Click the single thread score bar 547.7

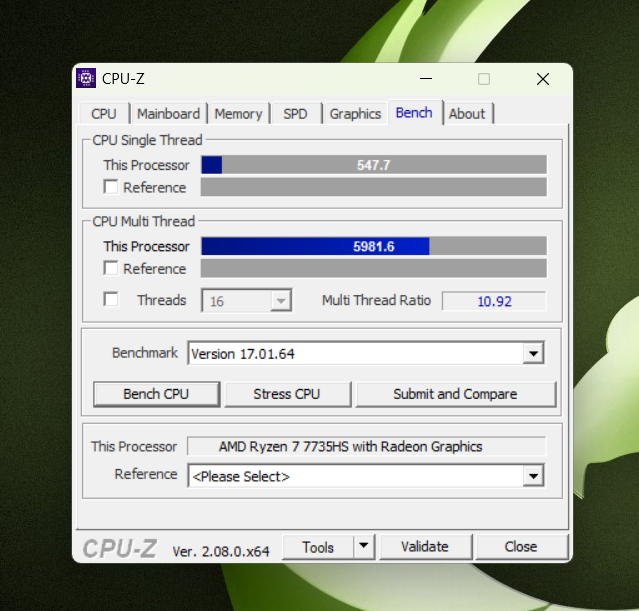pos(374,165)
